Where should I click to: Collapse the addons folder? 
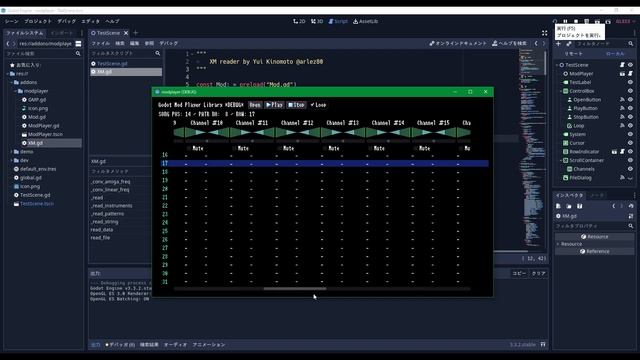(x=12, y=82)
